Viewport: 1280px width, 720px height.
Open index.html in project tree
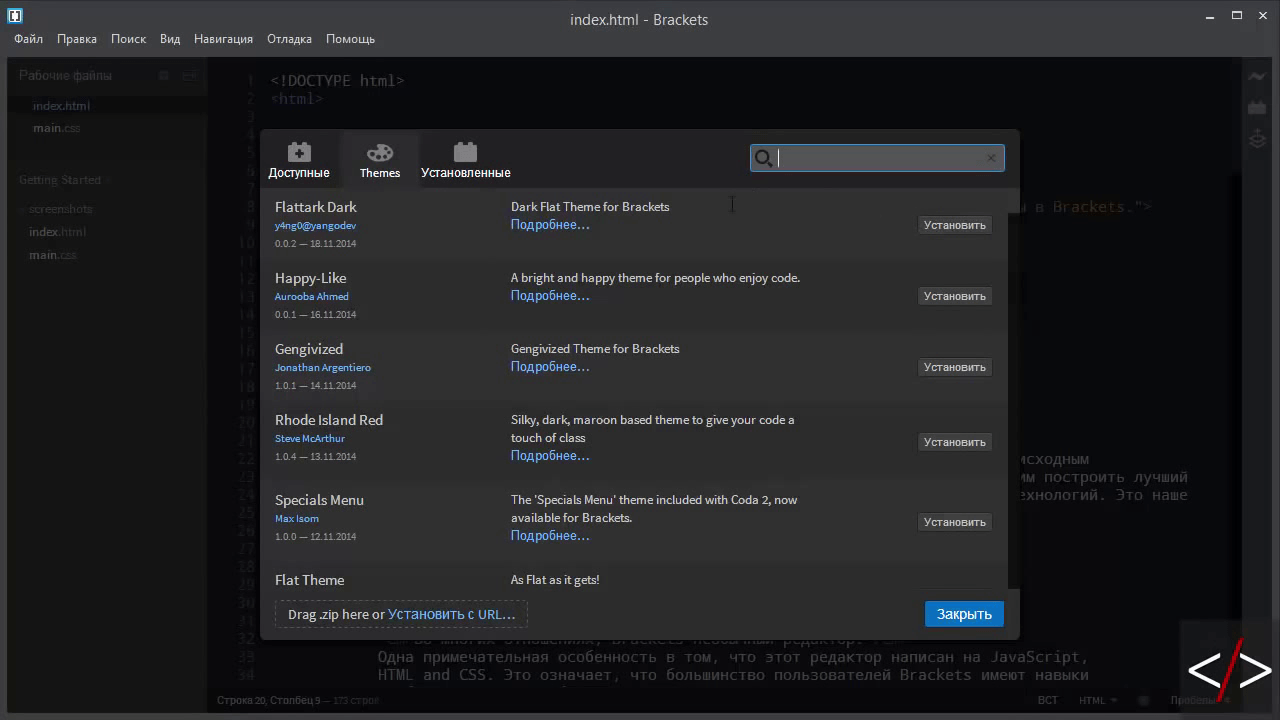(x=57, y=232)
